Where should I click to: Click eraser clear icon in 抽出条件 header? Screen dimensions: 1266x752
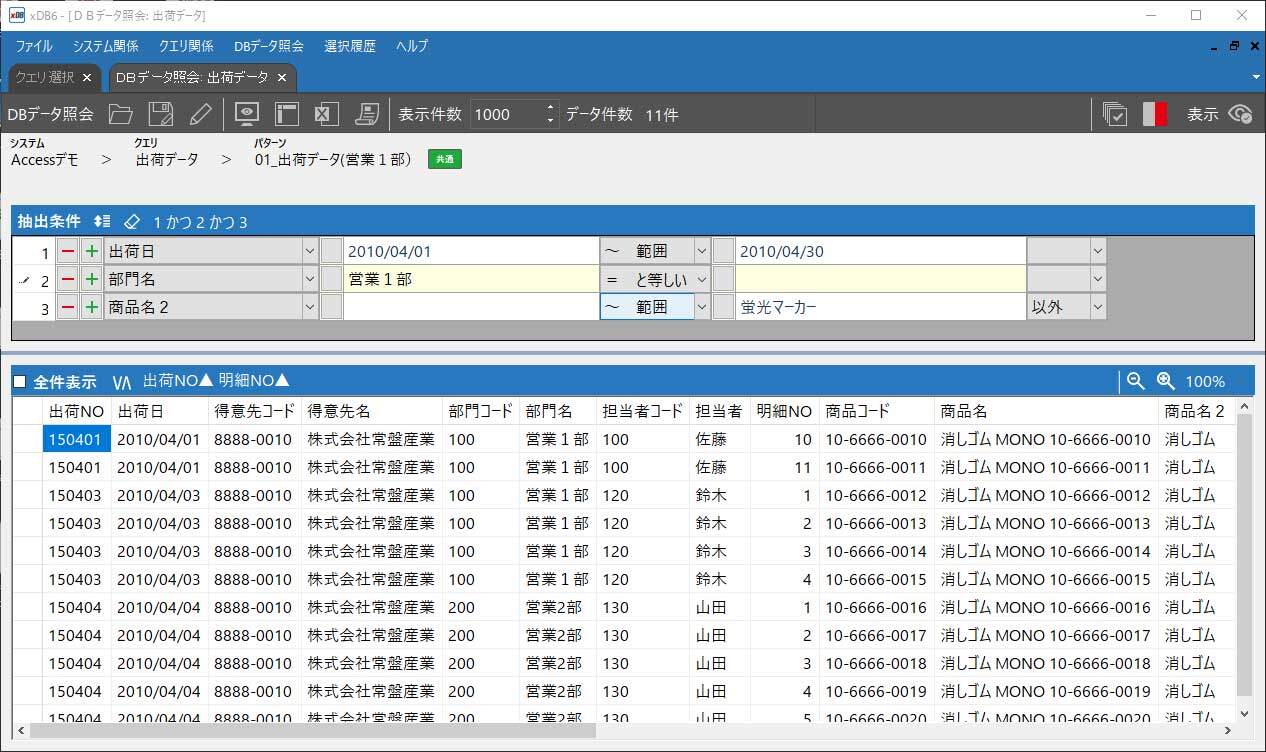[x=132, y=221]
